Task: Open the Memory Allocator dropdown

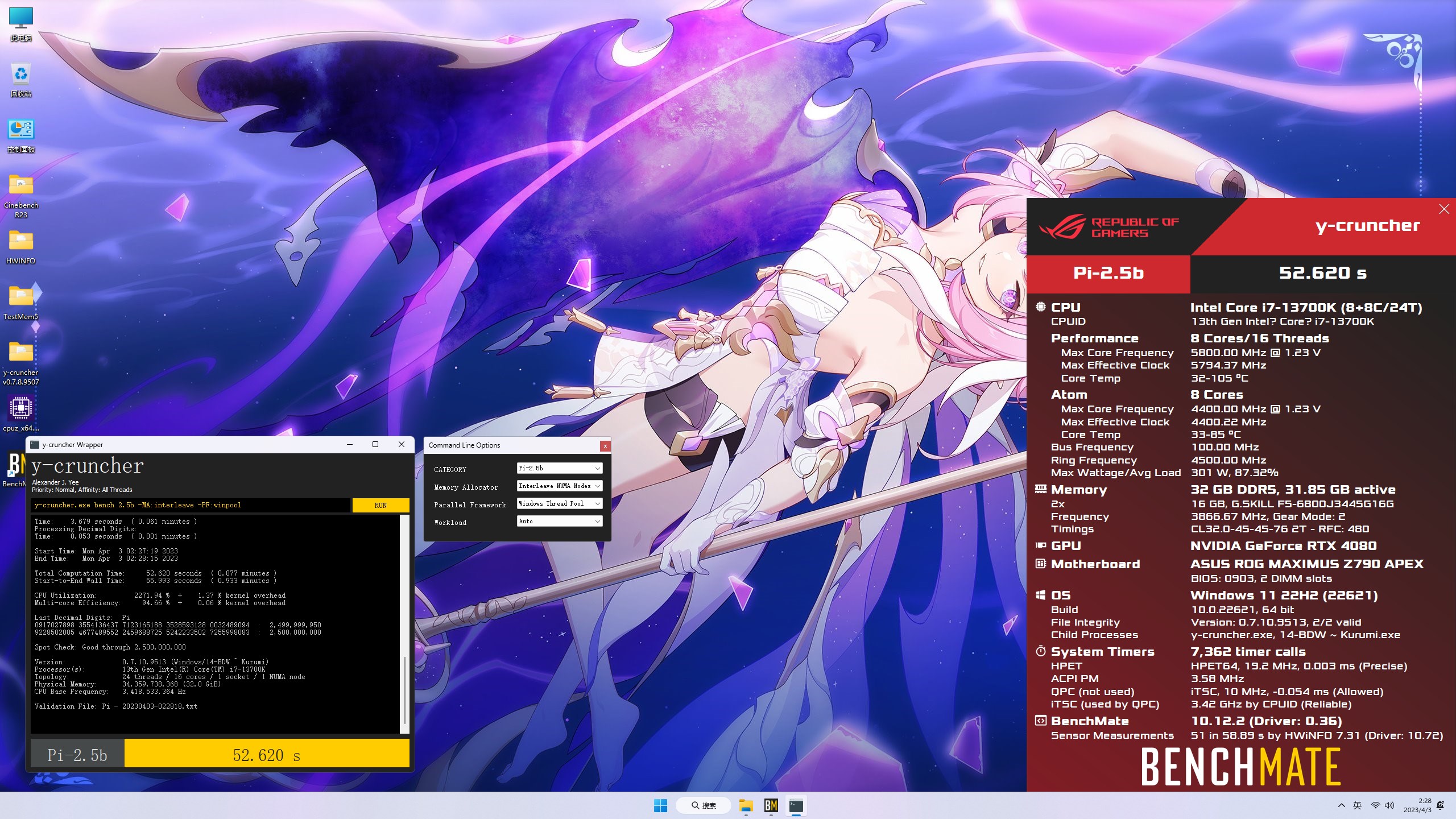Action: (560, 486)
